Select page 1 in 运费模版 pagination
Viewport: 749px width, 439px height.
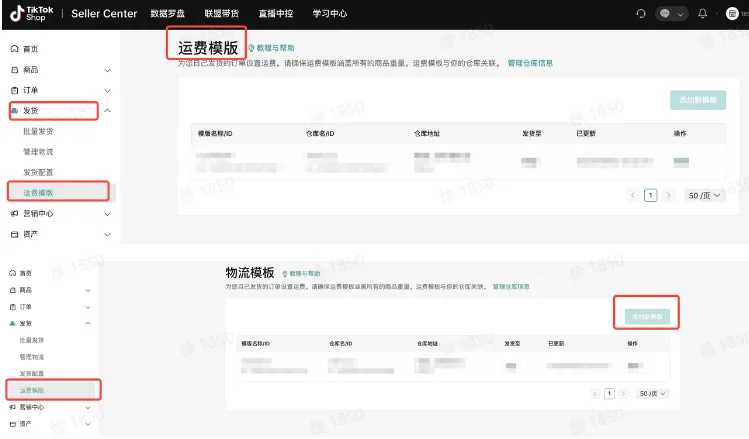650,195
